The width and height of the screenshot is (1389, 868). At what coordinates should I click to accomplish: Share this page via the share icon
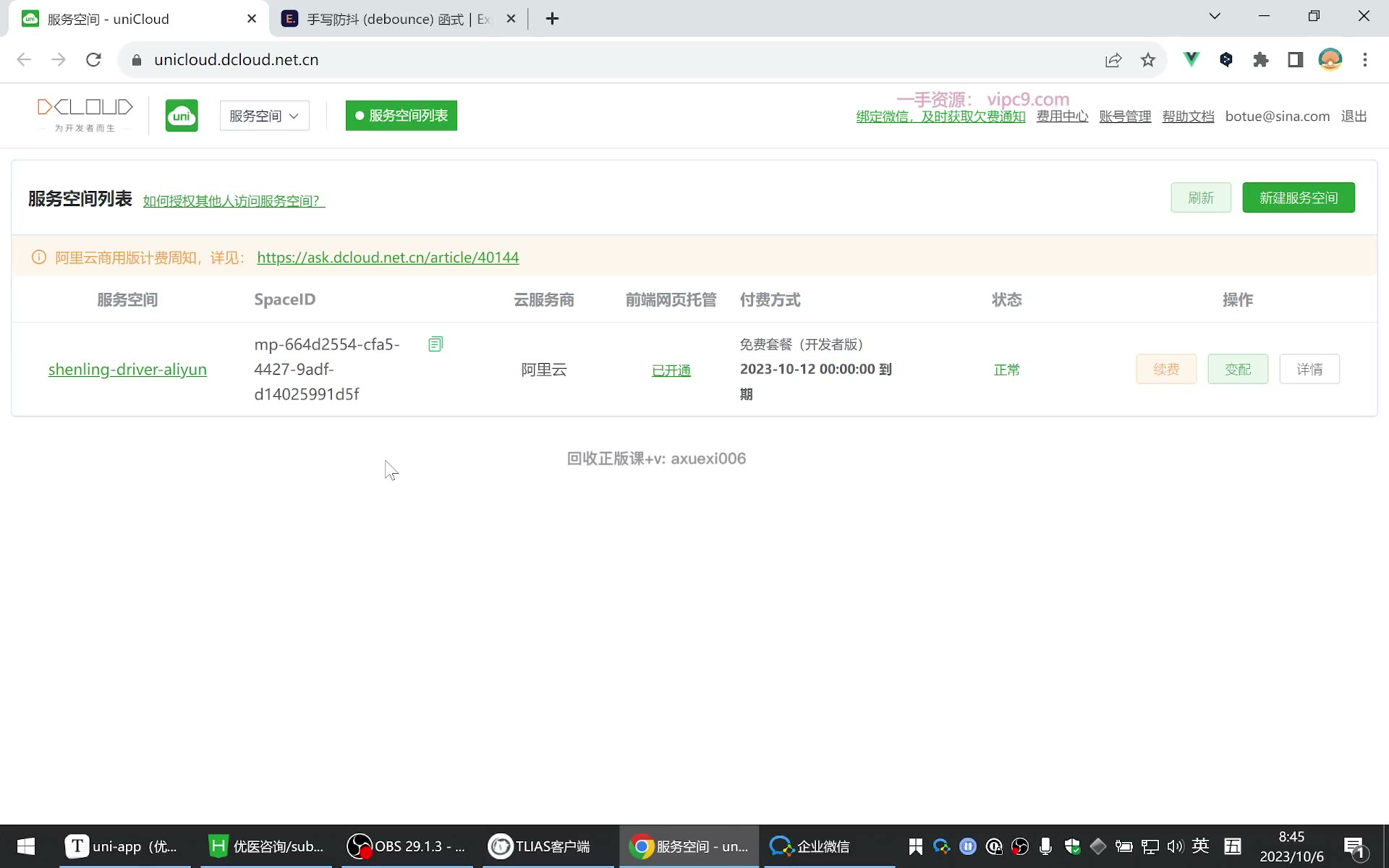[1113, 60]
